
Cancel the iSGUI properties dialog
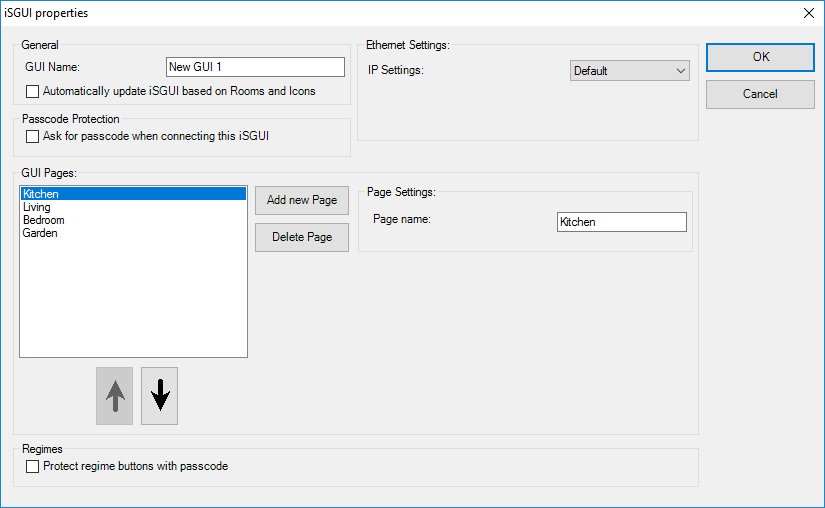760,94
